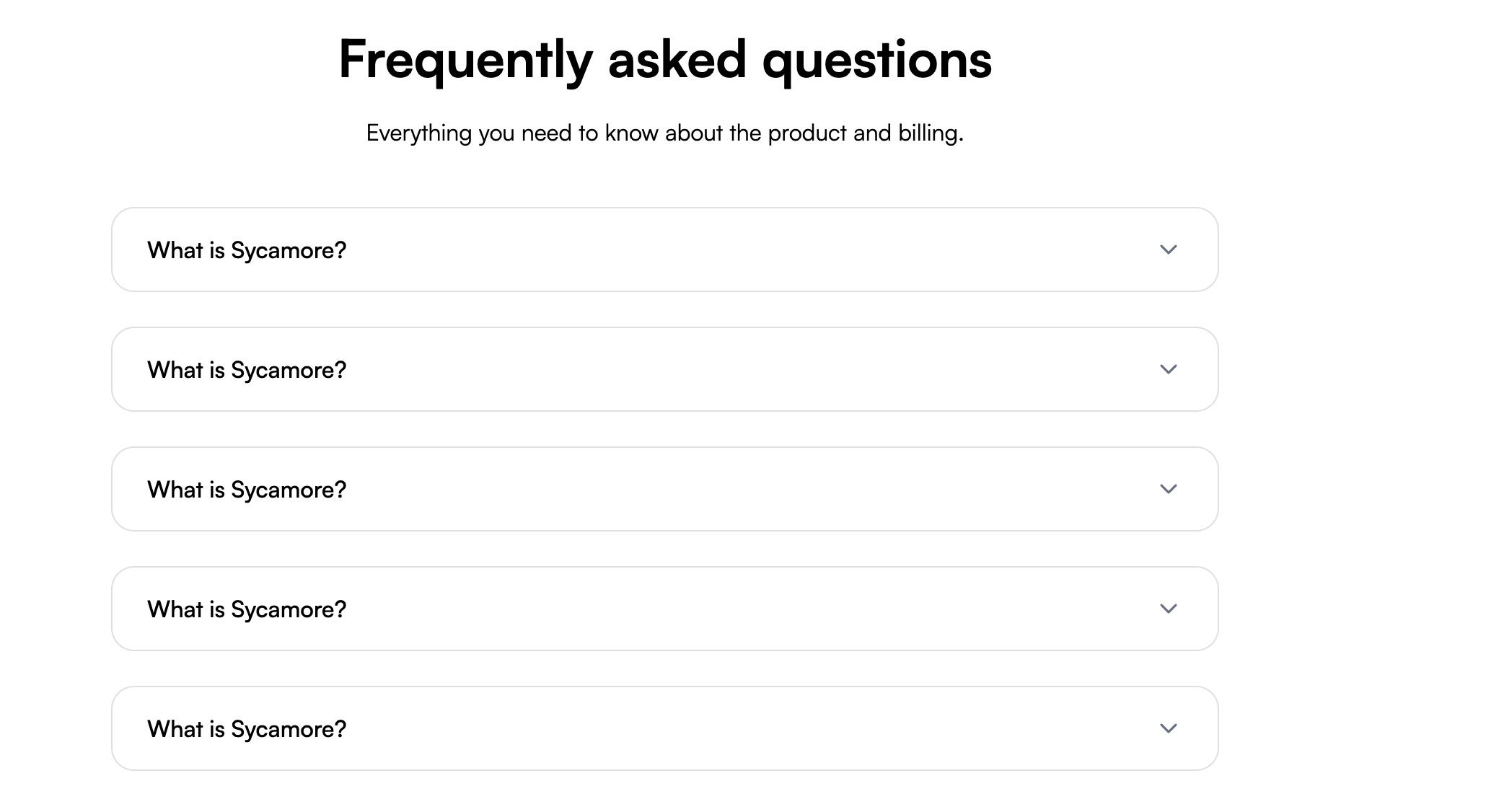Open the third "What is Sycamore?" question text
Image resolution: width=1486 pixels, height=812 pixels.
coord(247,490)
